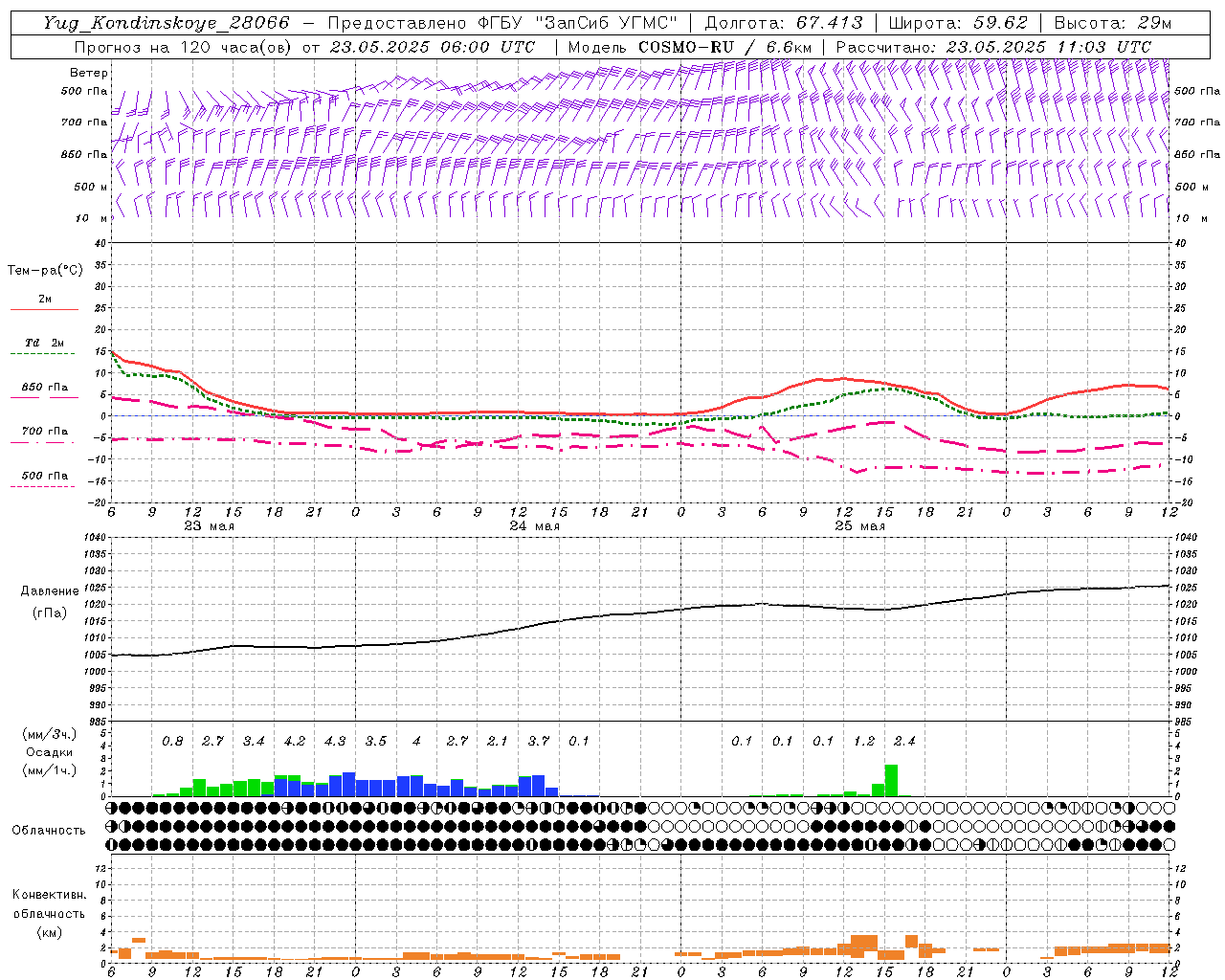Click the 4.3 precipitation total value

pos(335,741)
